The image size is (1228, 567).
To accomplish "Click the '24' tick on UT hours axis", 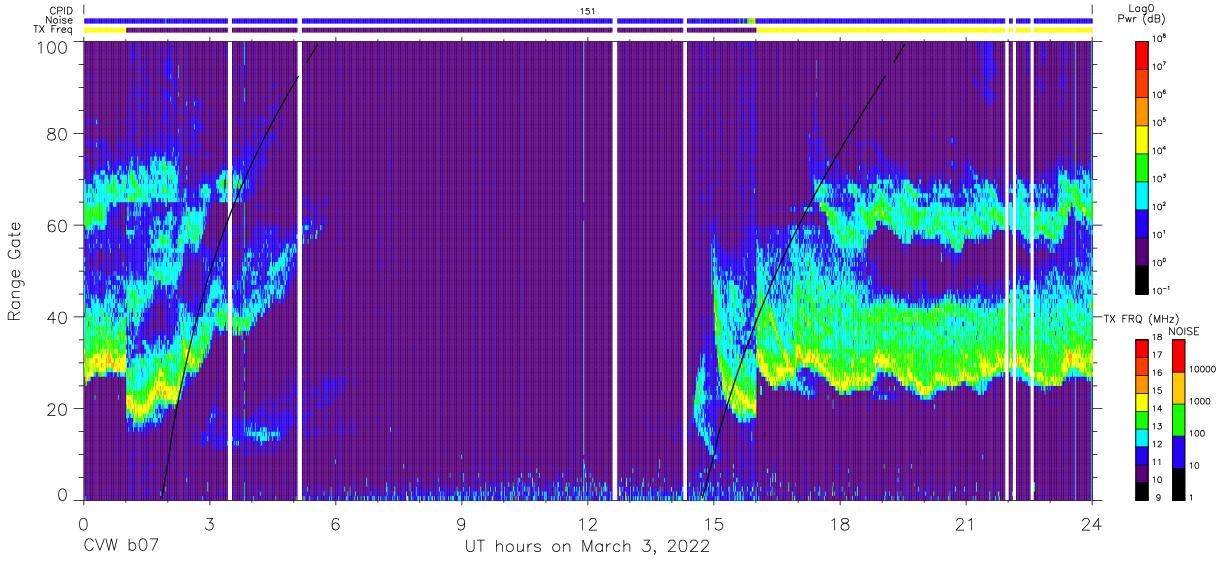I will (x=1092, y=523).
